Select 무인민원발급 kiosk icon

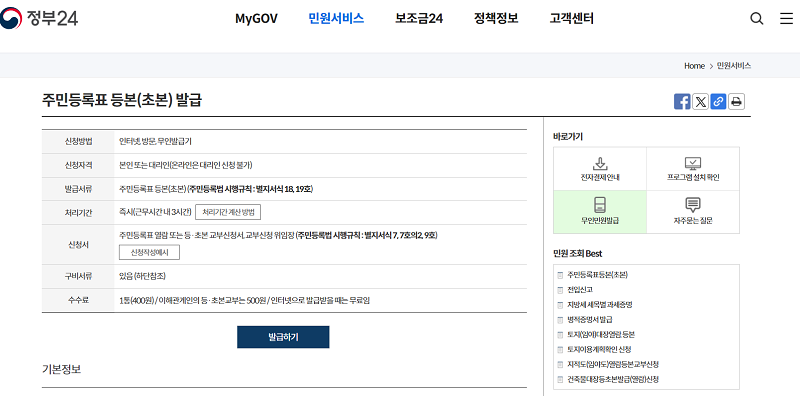coord(600,205)
